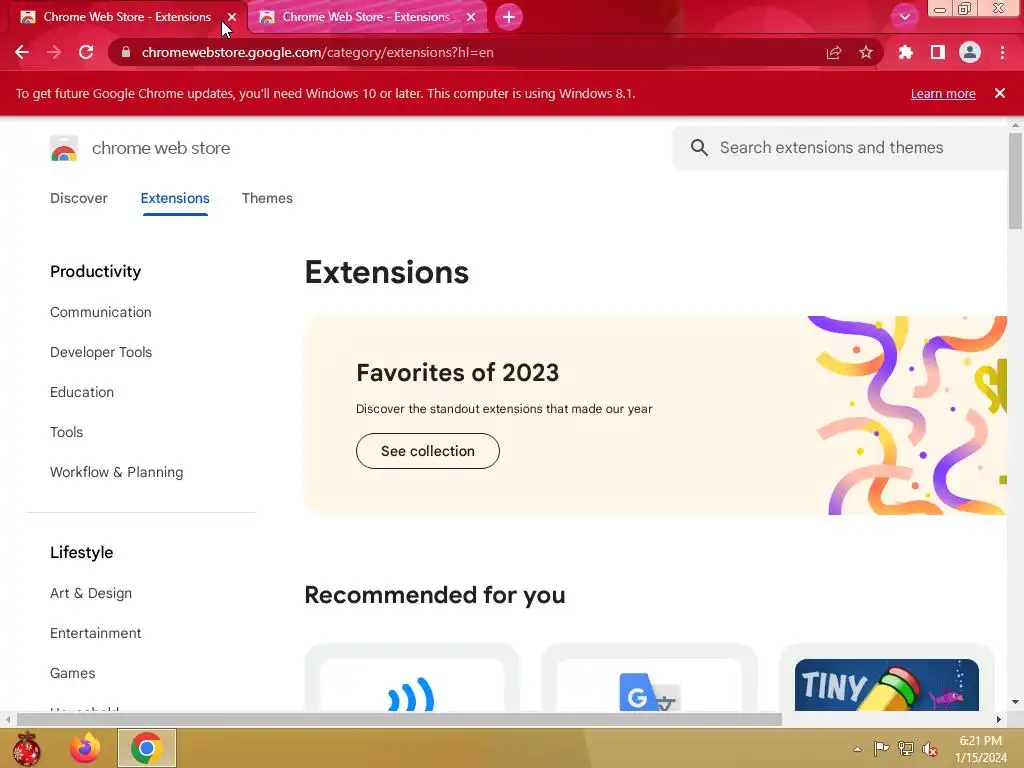Go back to the previous page

(x=22, y=52)
